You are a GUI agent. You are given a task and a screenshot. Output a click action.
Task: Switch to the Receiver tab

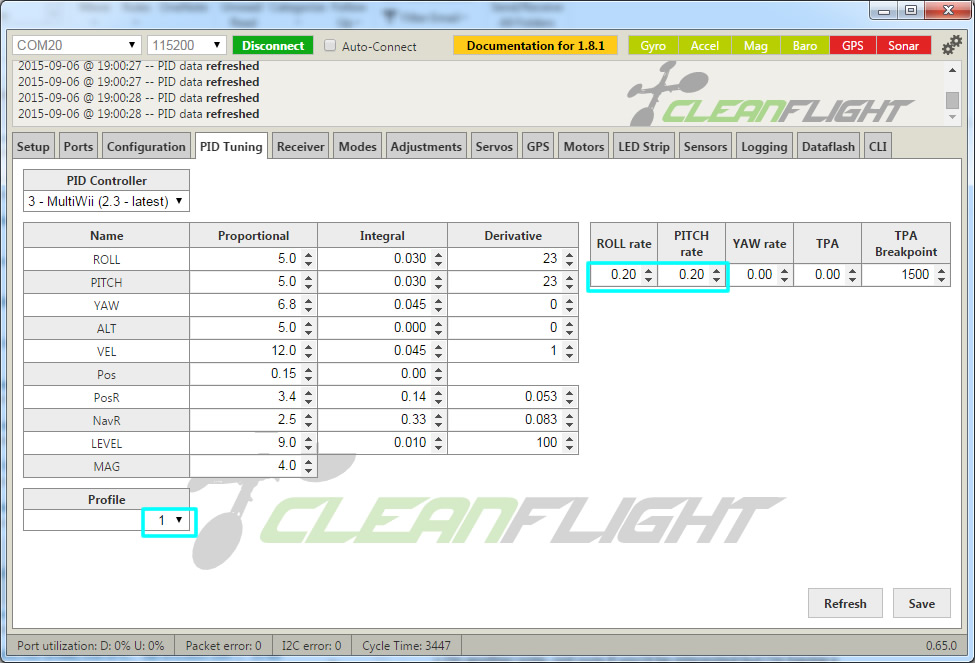[300, 147]
